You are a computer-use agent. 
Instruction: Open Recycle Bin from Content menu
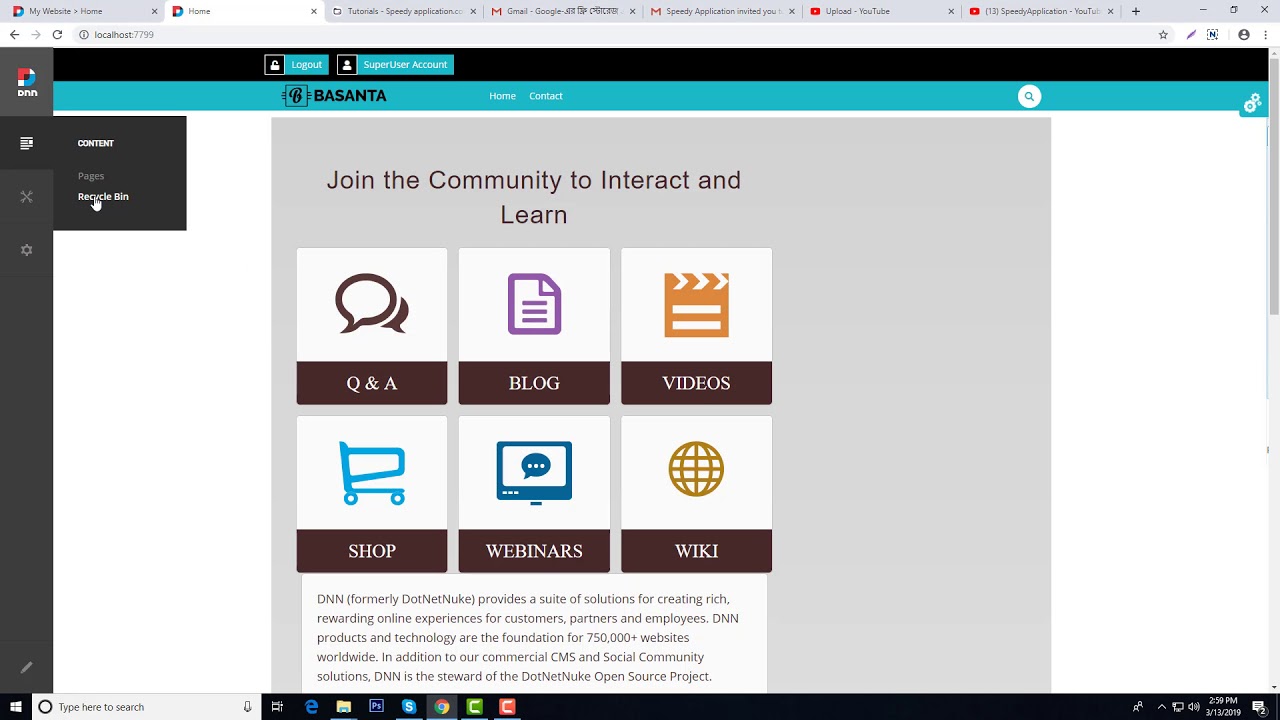point(103,197)
